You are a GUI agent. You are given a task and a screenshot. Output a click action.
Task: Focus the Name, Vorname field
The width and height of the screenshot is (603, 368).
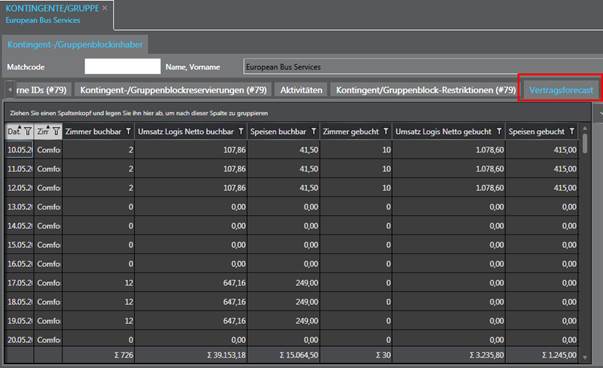423,67
